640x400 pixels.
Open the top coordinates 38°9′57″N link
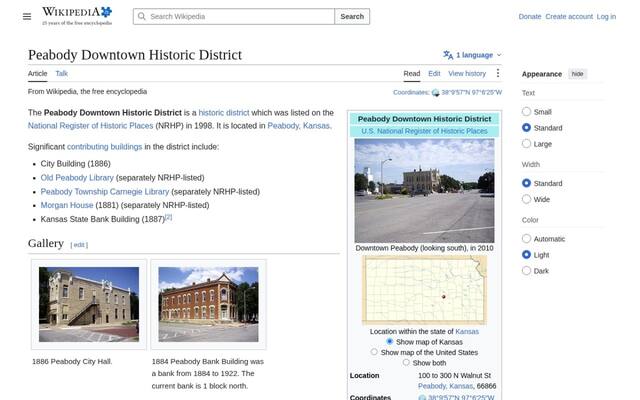coord(471,92)
